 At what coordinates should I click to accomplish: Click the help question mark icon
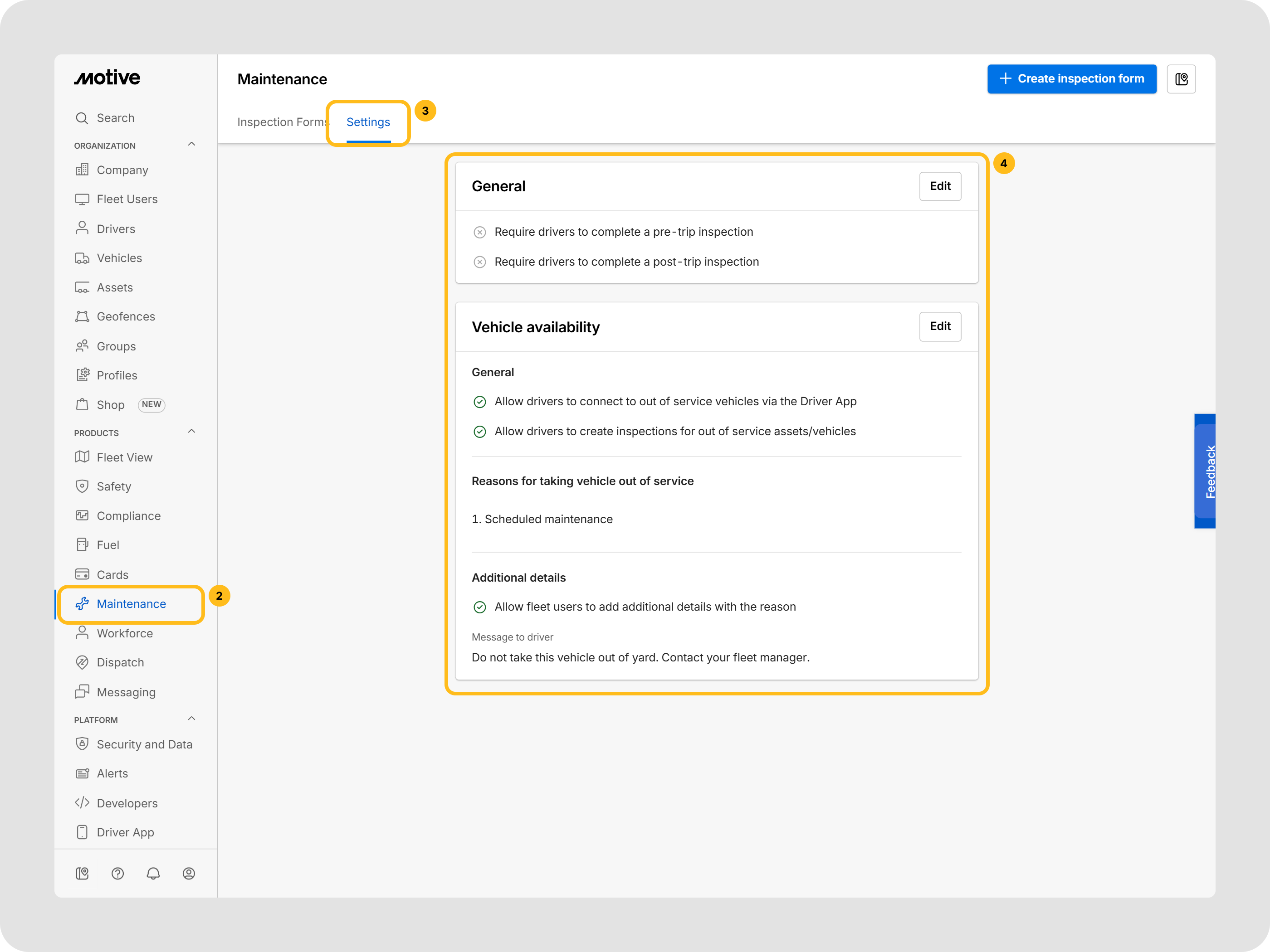tap(117, 873)
